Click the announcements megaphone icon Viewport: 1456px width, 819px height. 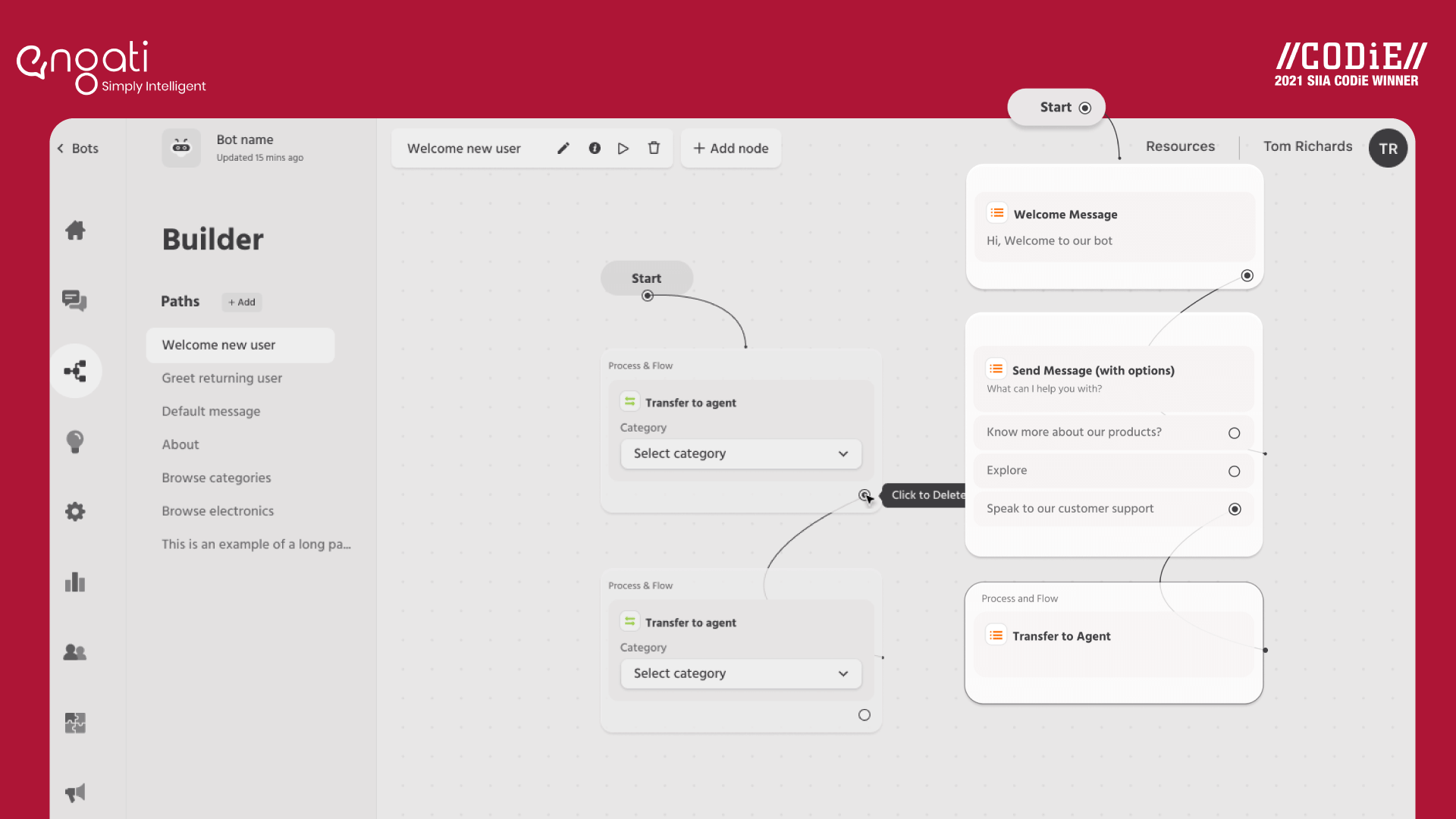point(75,793)
